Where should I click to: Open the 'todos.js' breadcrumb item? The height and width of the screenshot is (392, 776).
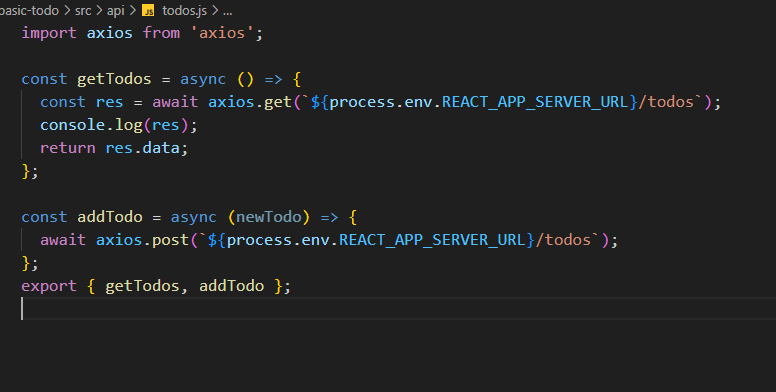tap(184, 10)
